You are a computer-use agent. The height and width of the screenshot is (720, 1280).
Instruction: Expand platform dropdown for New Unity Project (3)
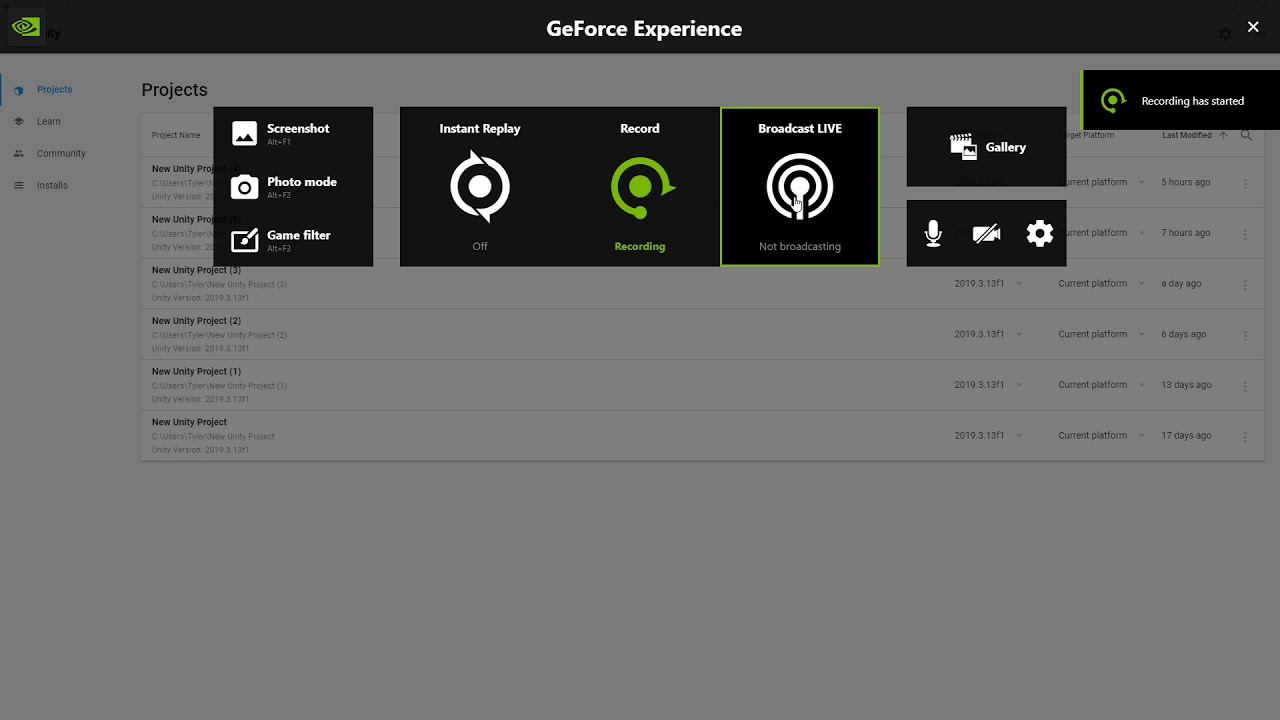(1142, 284)
